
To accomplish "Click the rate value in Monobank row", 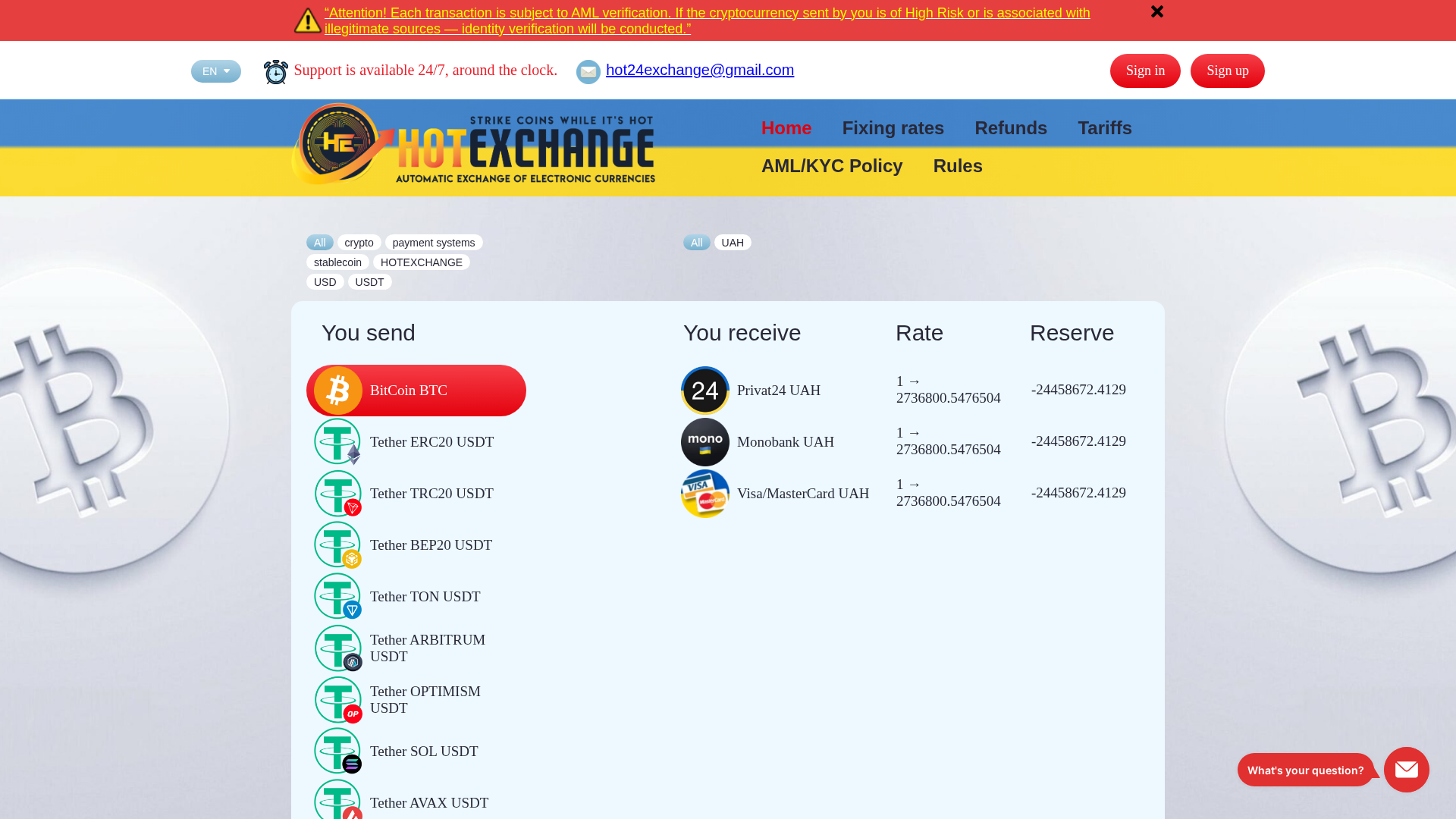I will (x=949, y=441).
